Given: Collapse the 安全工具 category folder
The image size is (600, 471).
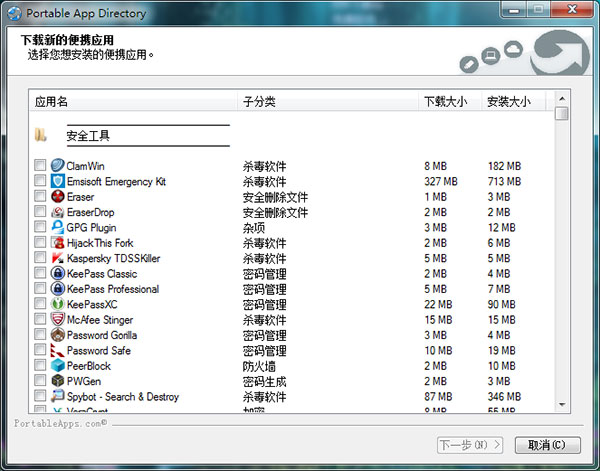Looking at the screenshot, I should click(x=40, y=136).
